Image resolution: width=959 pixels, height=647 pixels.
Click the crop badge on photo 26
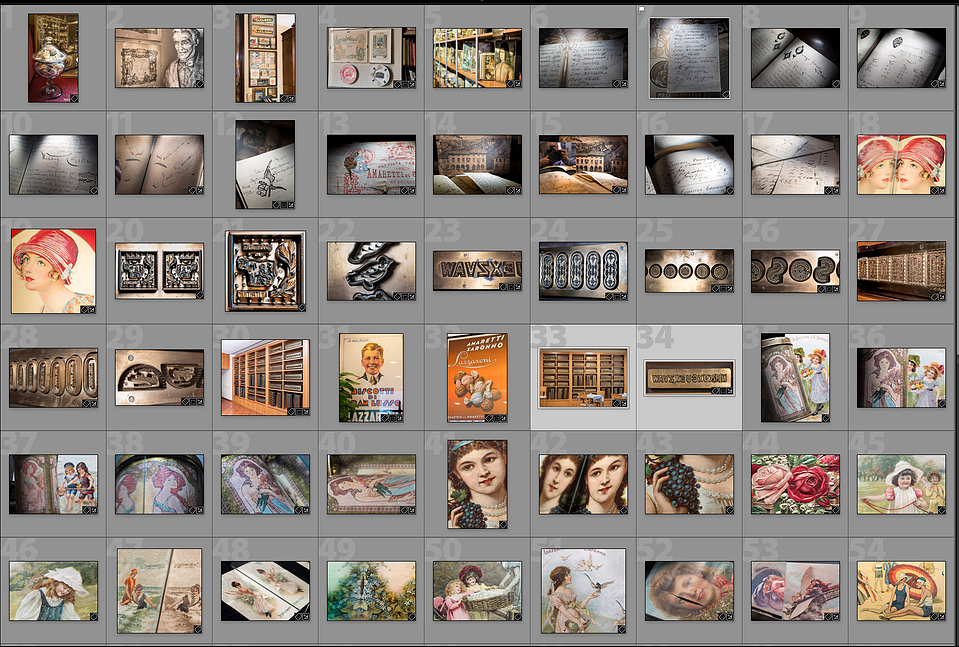coord(828,288)
